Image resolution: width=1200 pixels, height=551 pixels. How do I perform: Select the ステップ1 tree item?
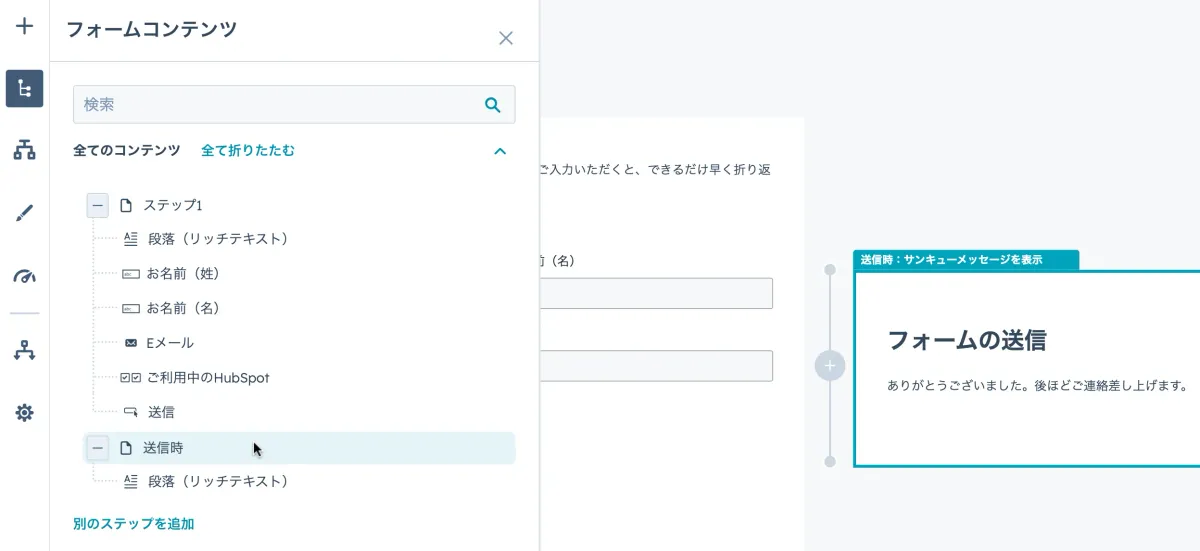(173, 205)
